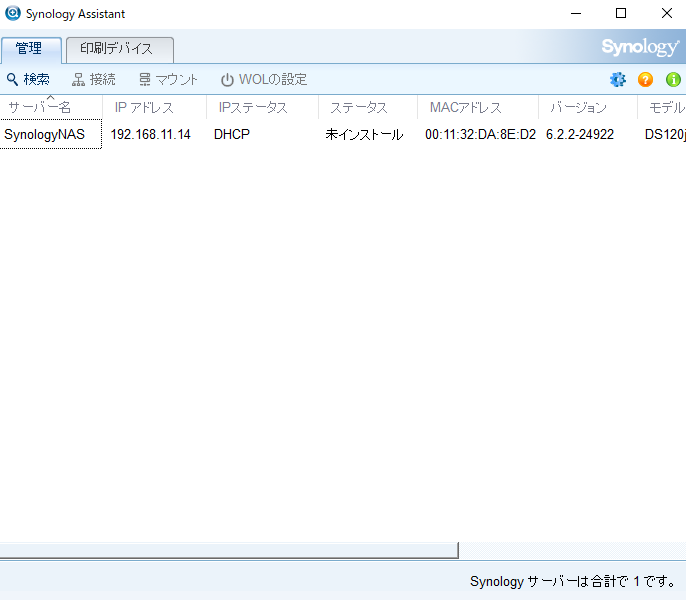The width and height of the screenshot is (686, 600).
Task: Sort by the IP アドレス column header
Action: pyautogui.click(x=154, y=107)
